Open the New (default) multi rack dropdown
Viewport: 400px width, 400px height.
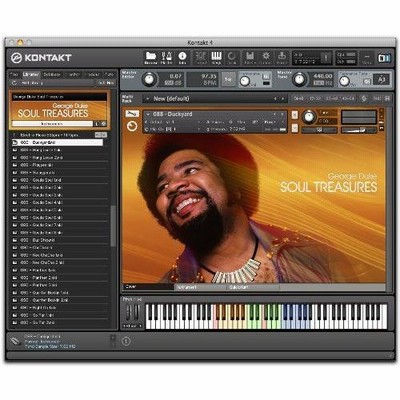click(213, 99)
